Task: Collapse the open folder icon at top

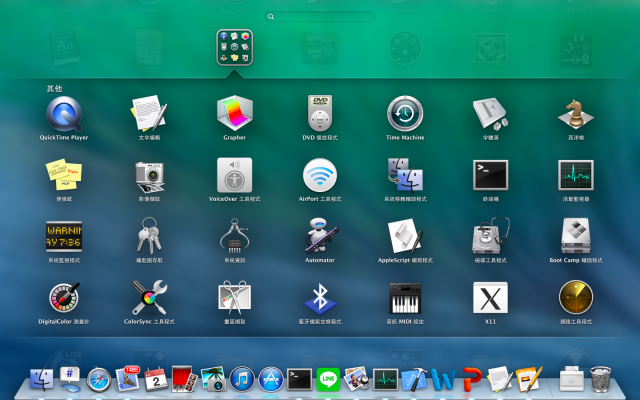Action: point(234,46)
